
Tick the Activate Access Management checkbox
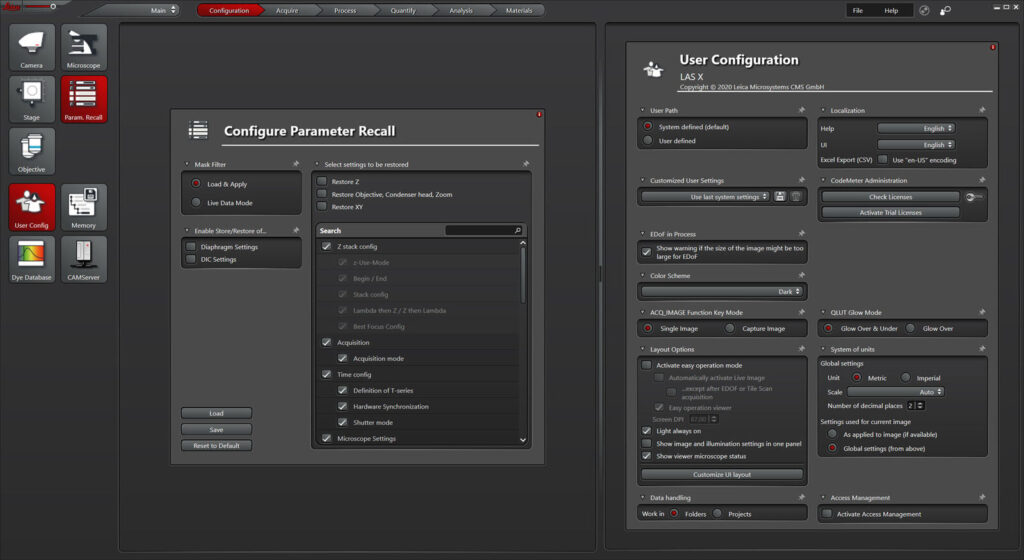point(827,514)
